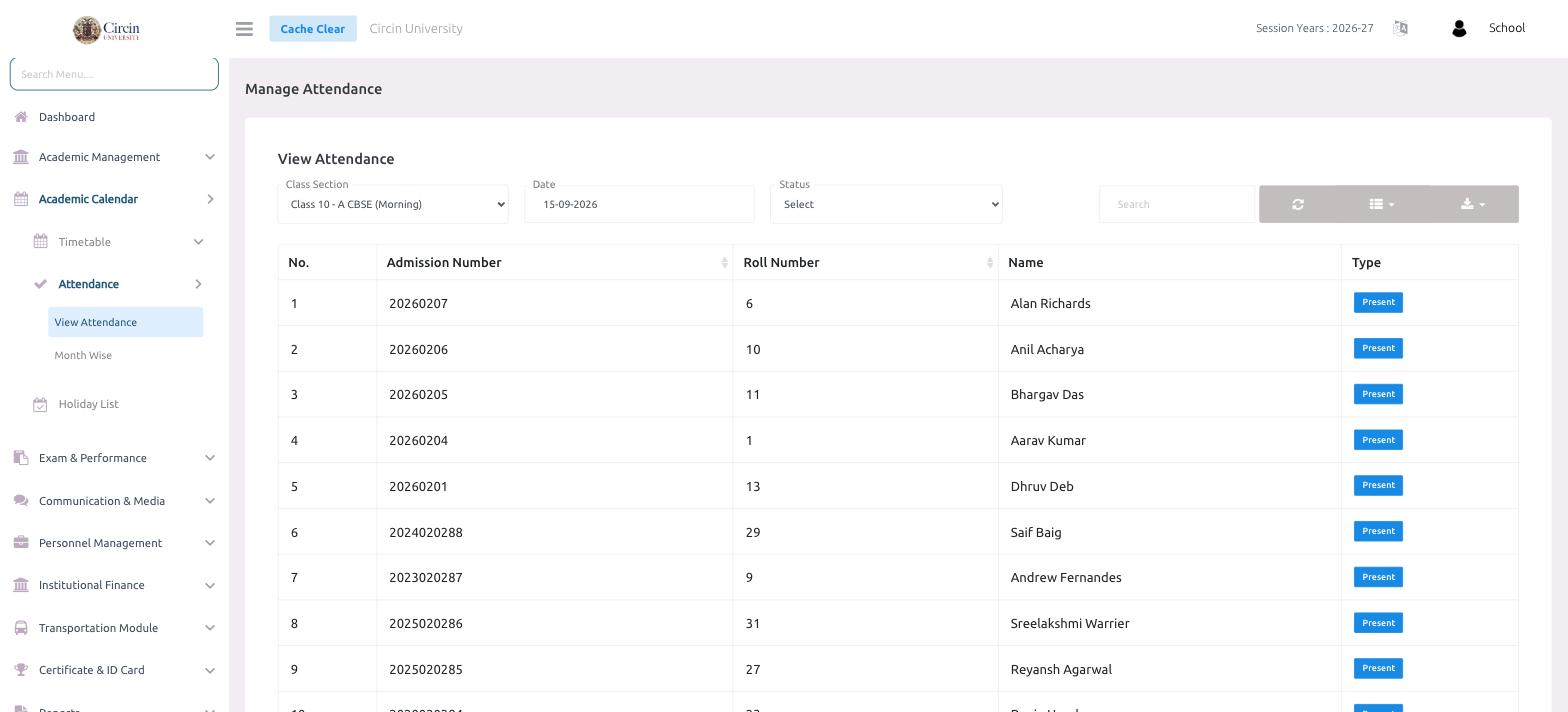Expand the Timetable submenu chevron
This screenshot has width=1568, height=712.
pyautogui.click(x=198, y=242)
